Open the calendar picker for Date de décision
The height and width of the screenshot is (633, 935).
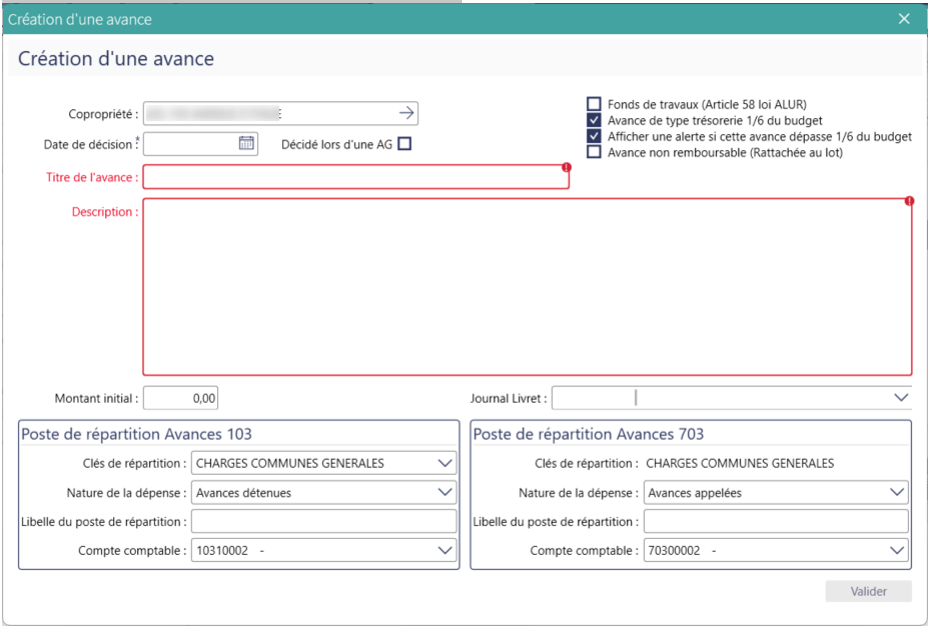coord(246,144)
